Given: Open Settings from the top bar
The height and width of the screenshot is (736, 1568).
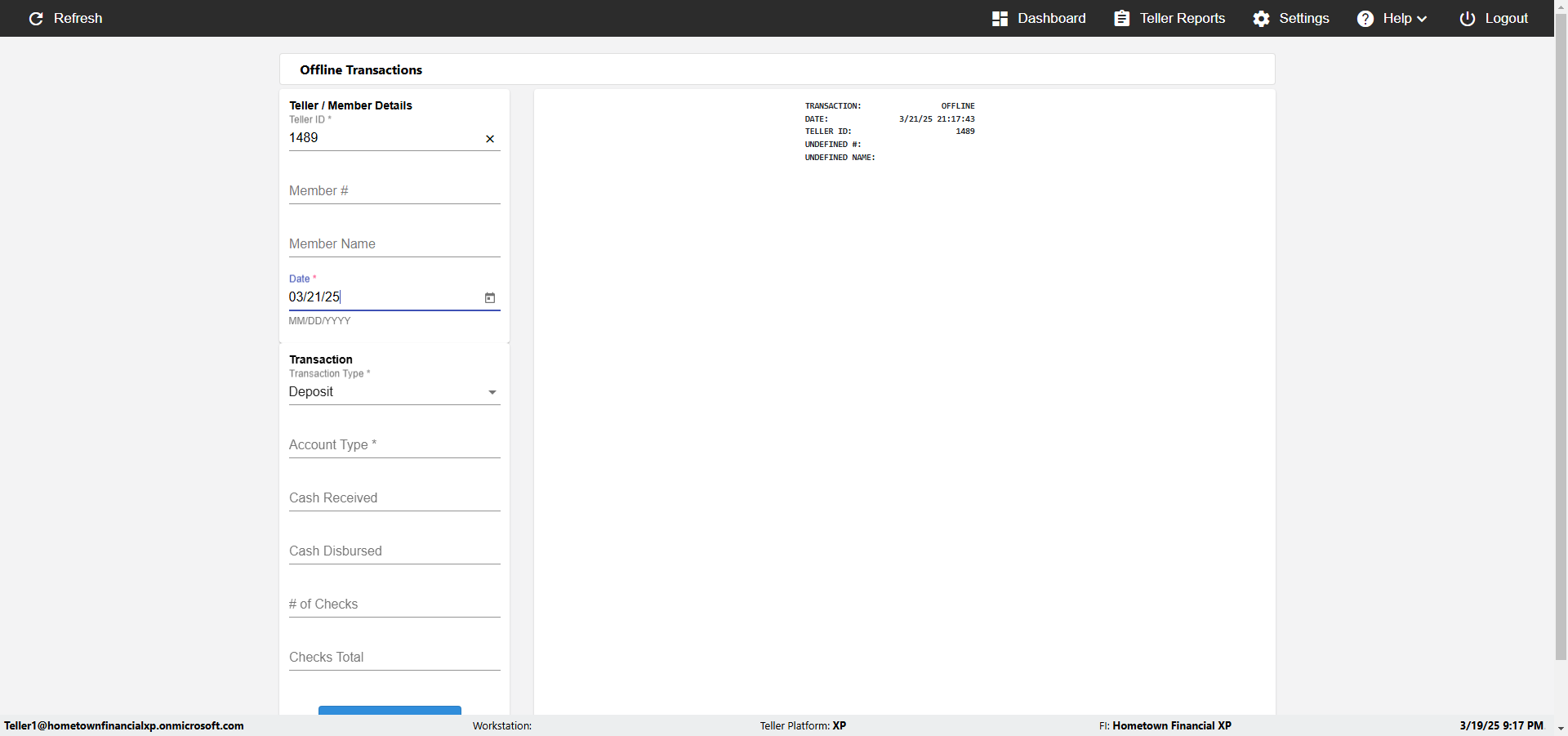Looking at the screenshot, I should (1291, 18).
